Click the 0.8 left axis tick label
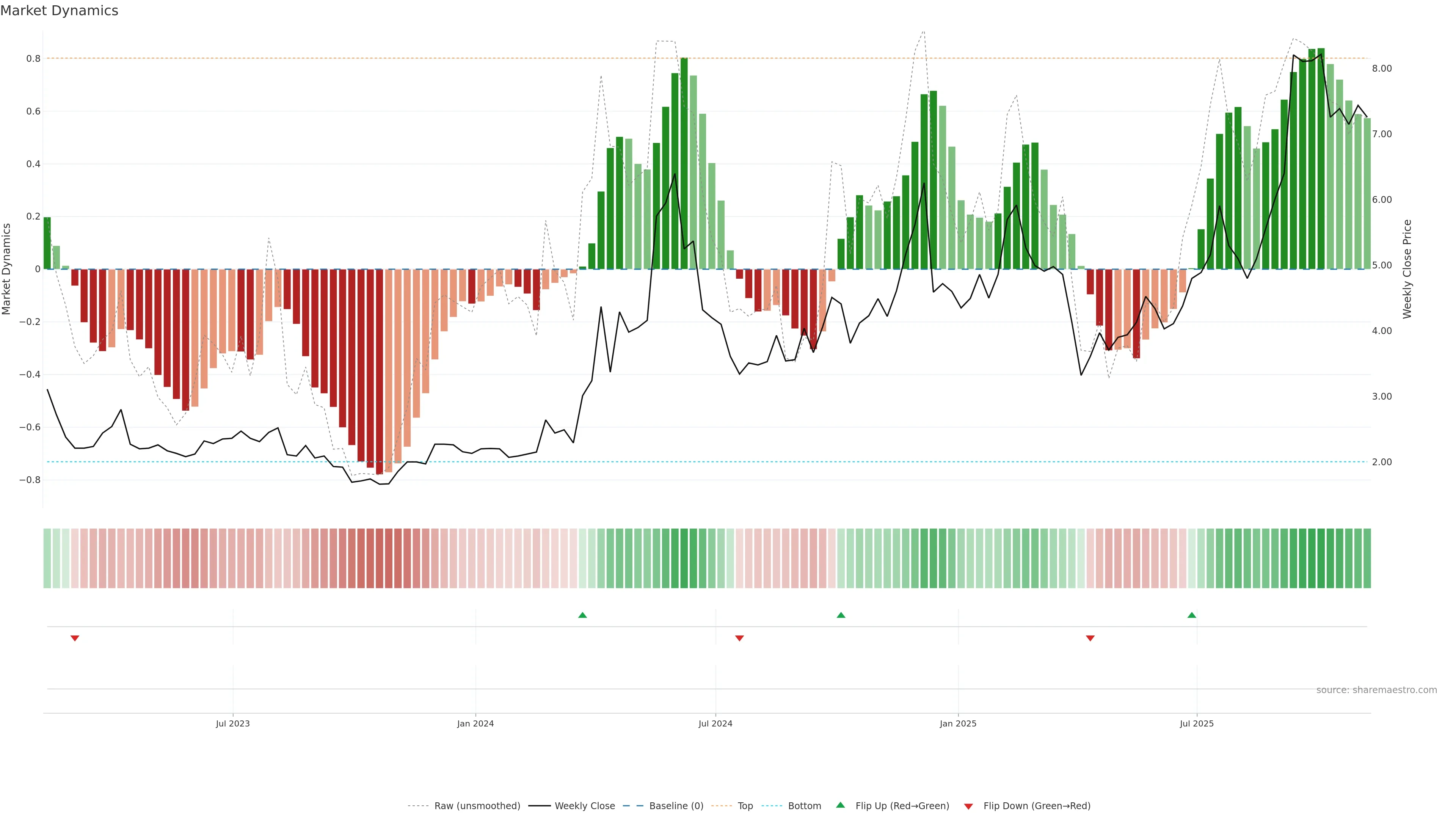 click(33, 59)
